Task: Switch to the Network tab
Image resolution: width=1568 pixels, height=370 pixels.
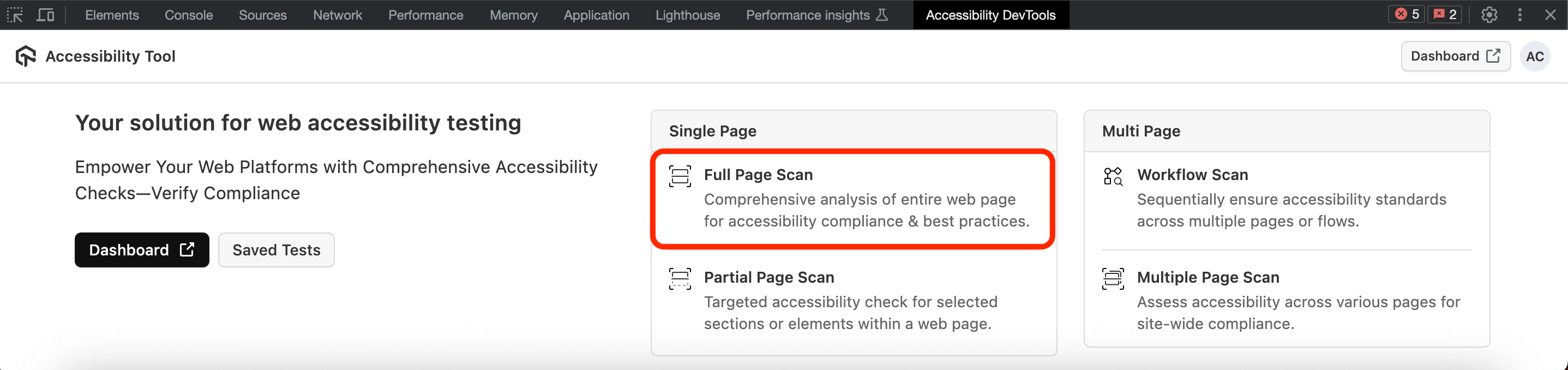Action: click(337, 15)
